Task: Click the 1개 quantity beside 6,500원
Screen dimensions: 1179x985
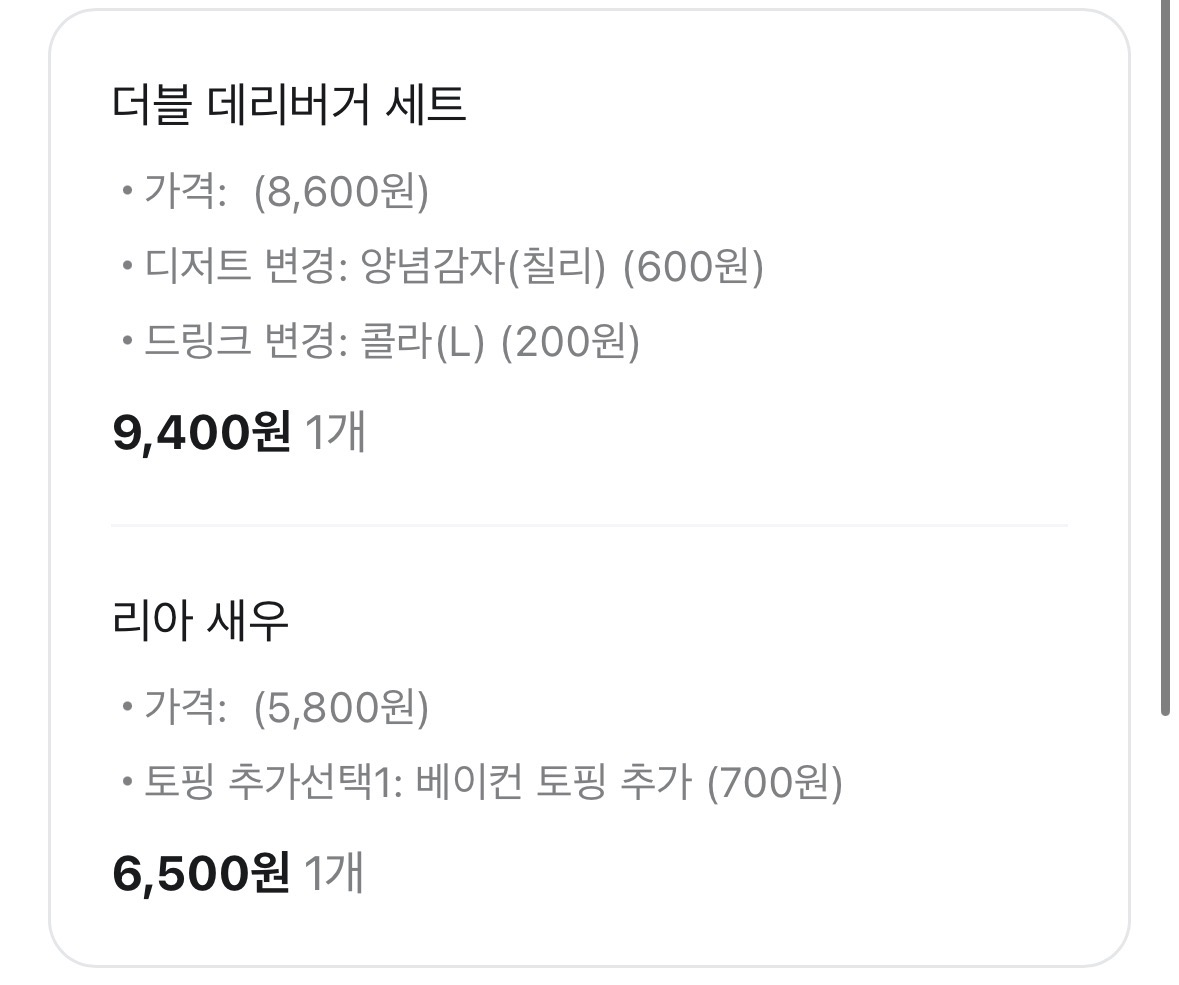Action: click(334, 874)
